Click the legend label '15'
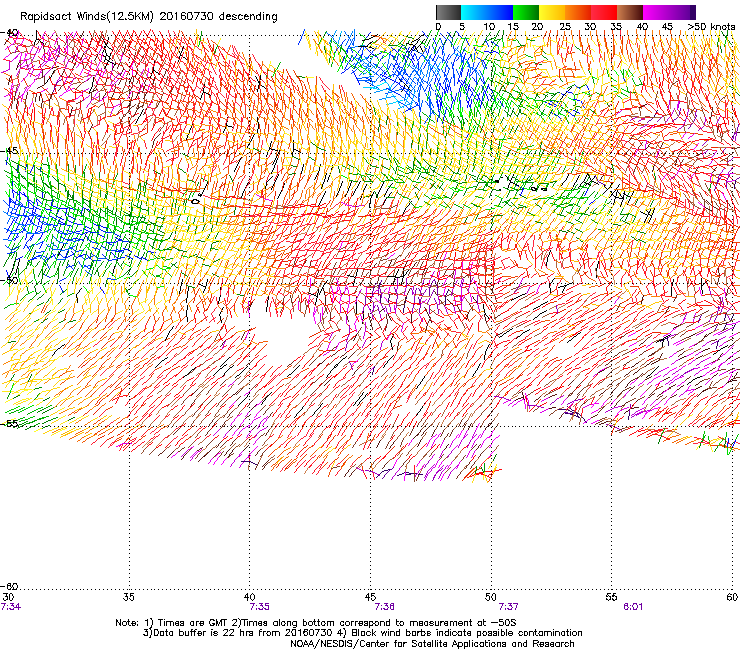Viewport: 740px width, 650px height. (513, 27)
